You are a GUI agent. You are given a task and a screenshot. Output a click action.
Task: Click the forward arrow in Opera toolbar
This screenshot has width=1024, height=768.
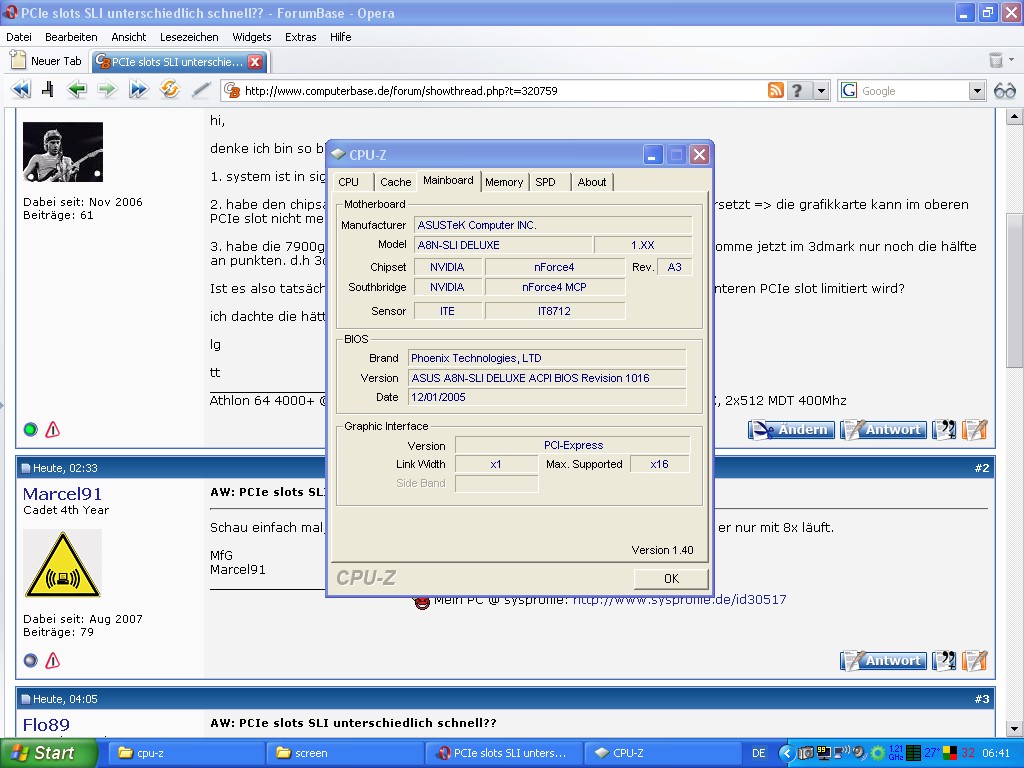click(x=107, y=89)
